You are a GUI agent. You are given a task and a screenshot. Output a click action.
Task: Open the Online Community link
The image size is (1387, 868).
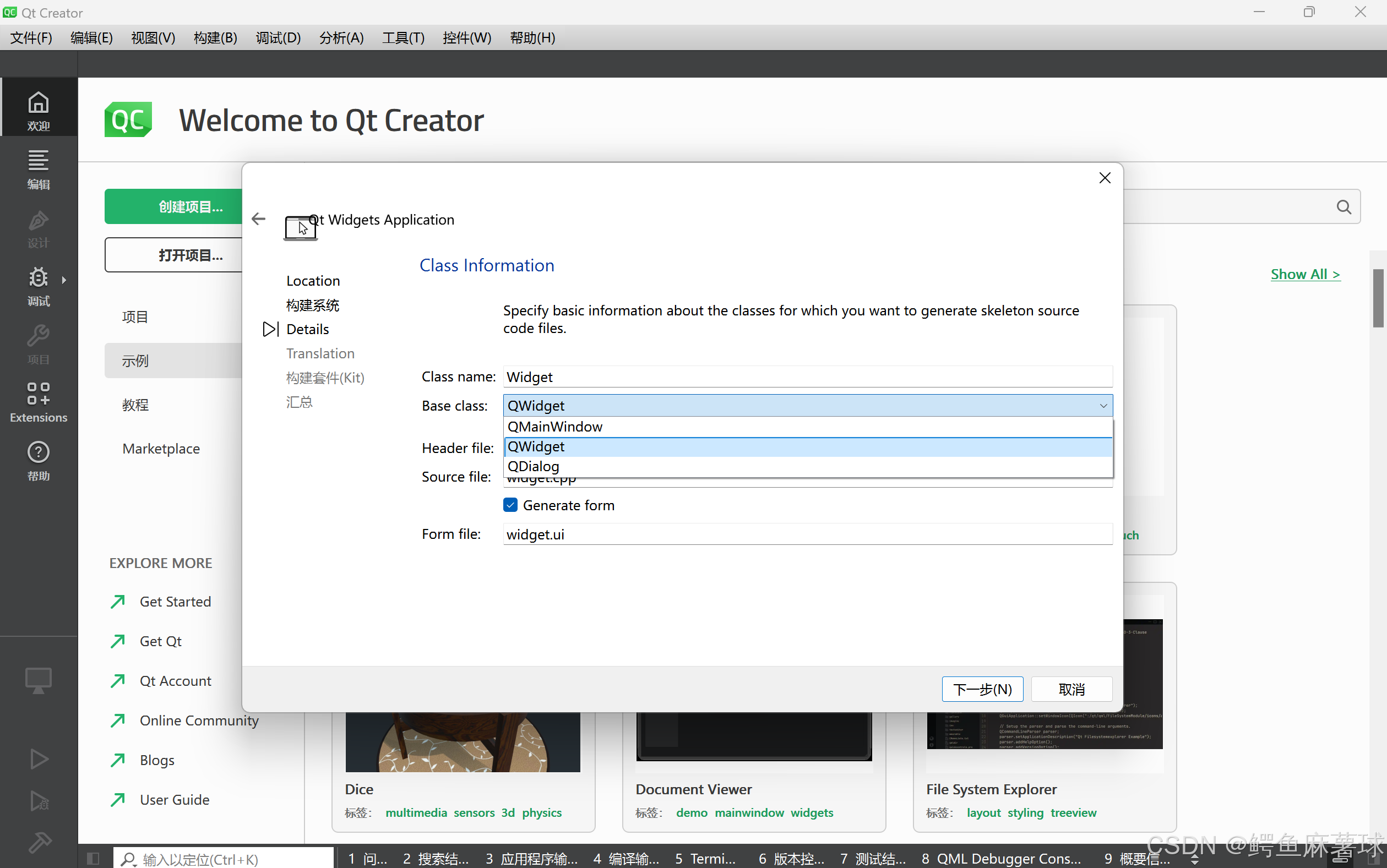point(199,720)
